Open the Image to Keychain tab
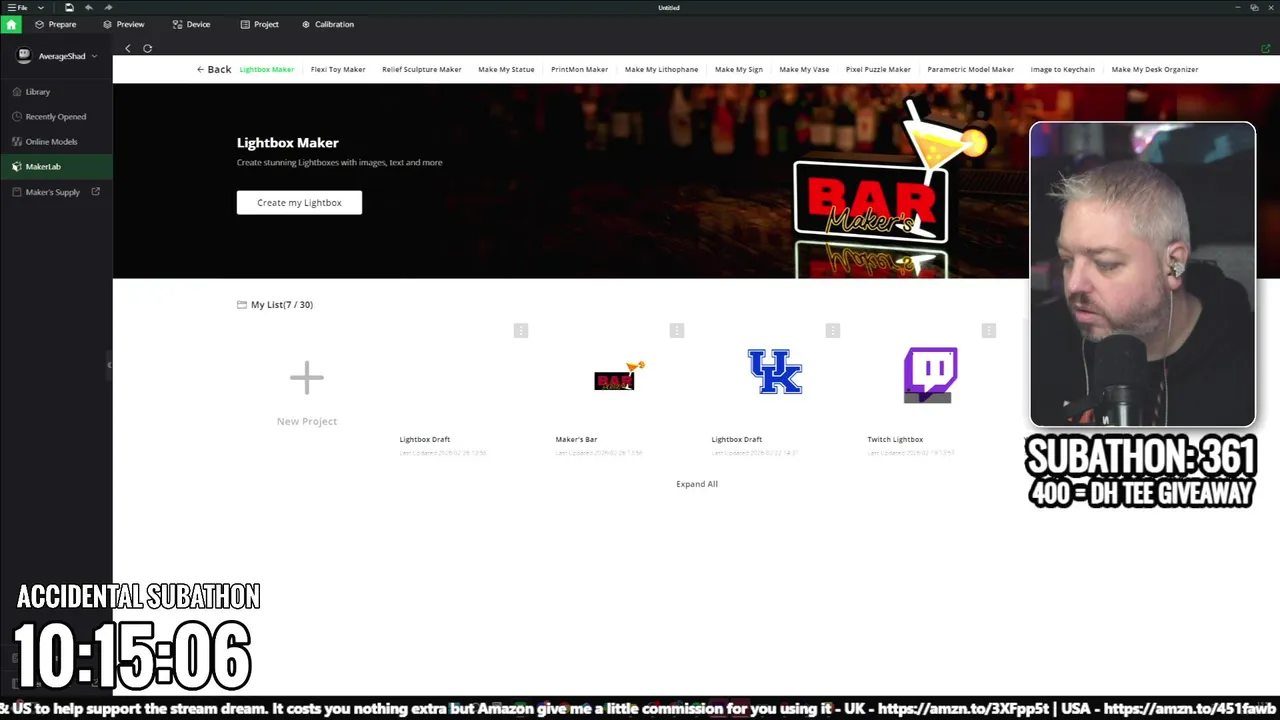 point(1063,70)
